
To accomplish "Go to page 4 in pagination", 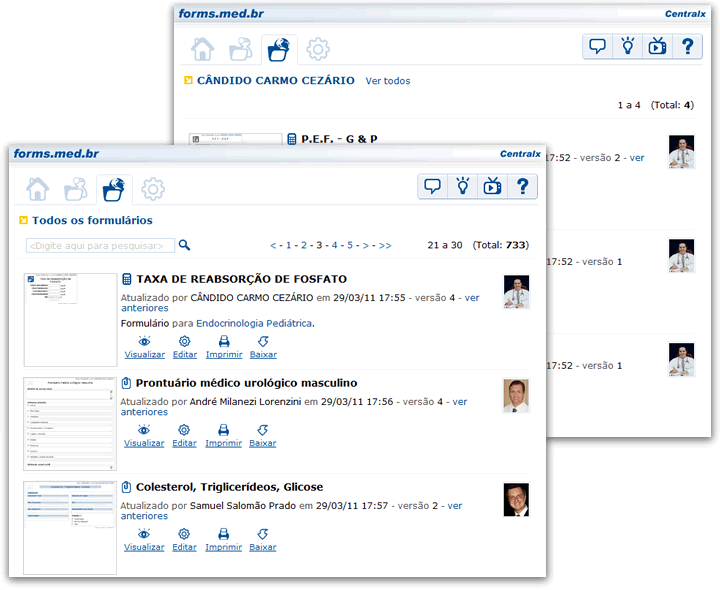I will point(334,245).
